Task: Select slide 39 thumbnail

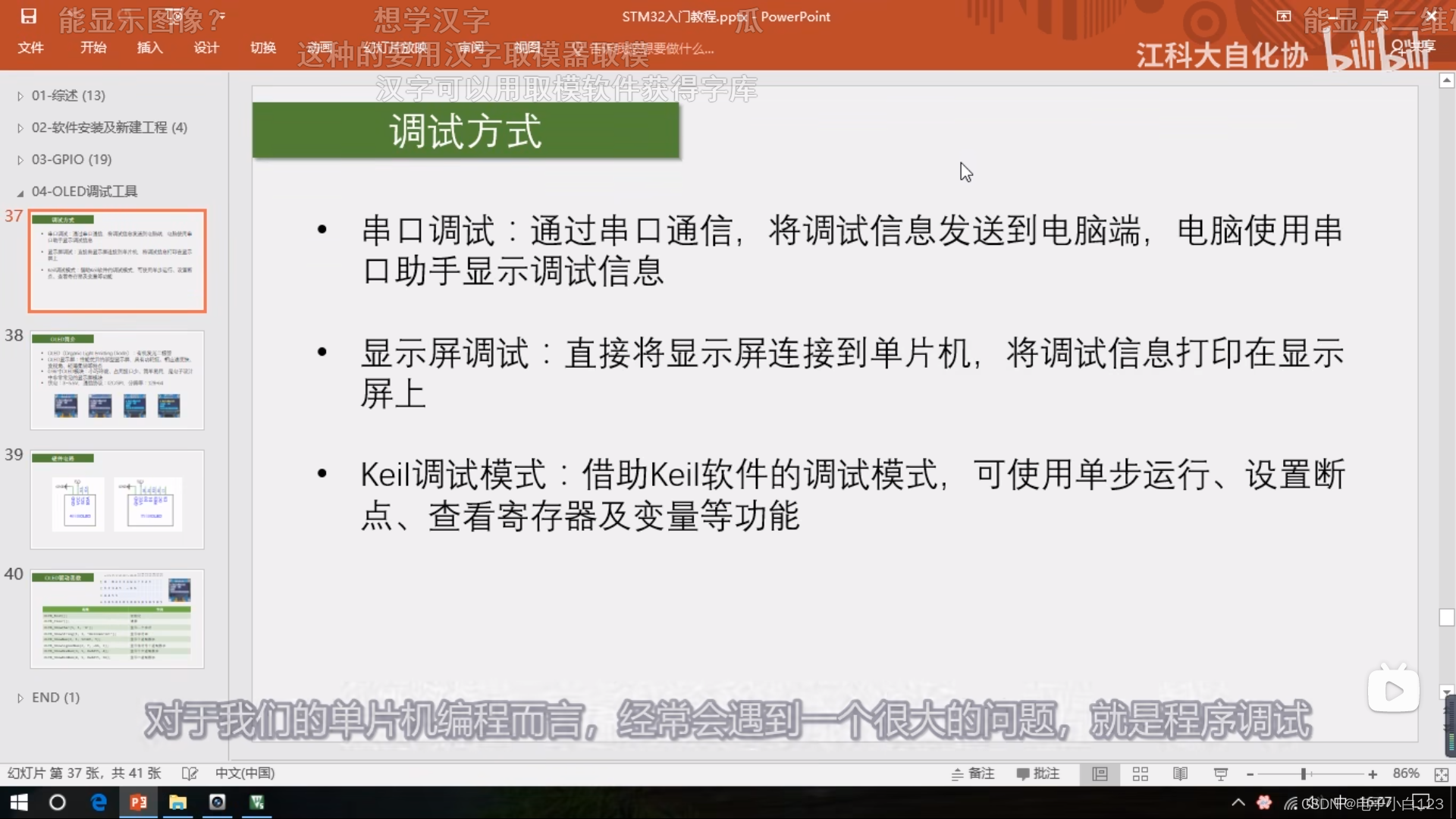Action: click(117, 500)
